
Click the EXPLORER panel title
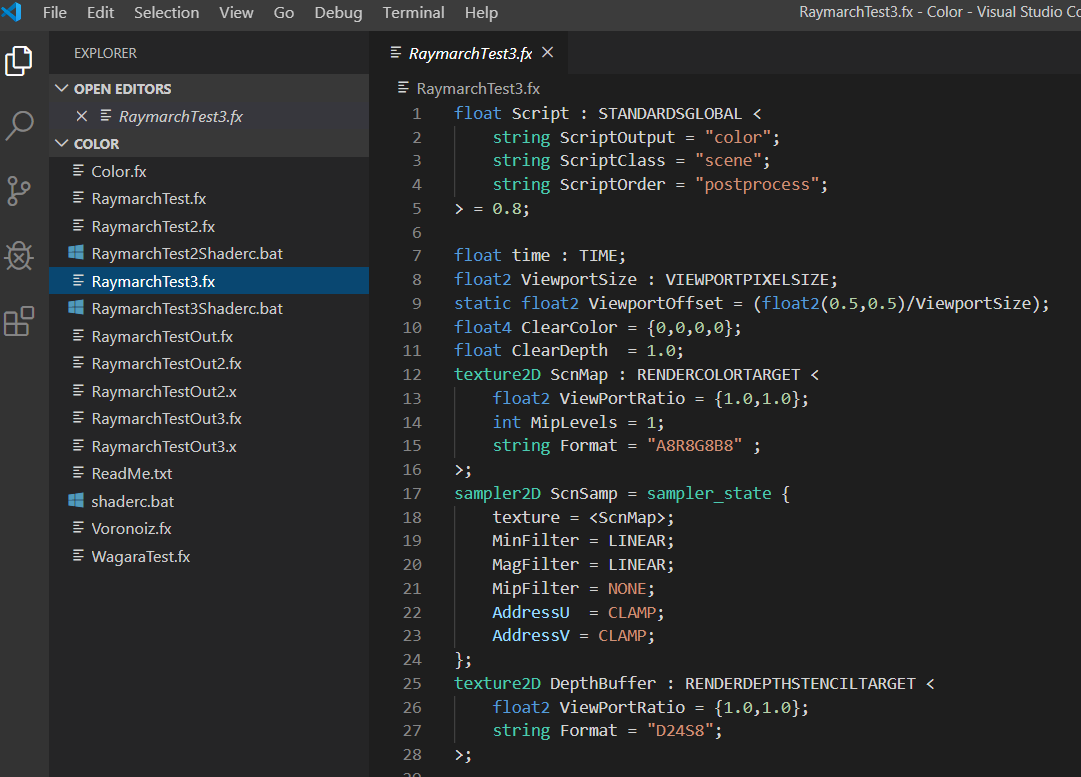(x=105, y=53)
